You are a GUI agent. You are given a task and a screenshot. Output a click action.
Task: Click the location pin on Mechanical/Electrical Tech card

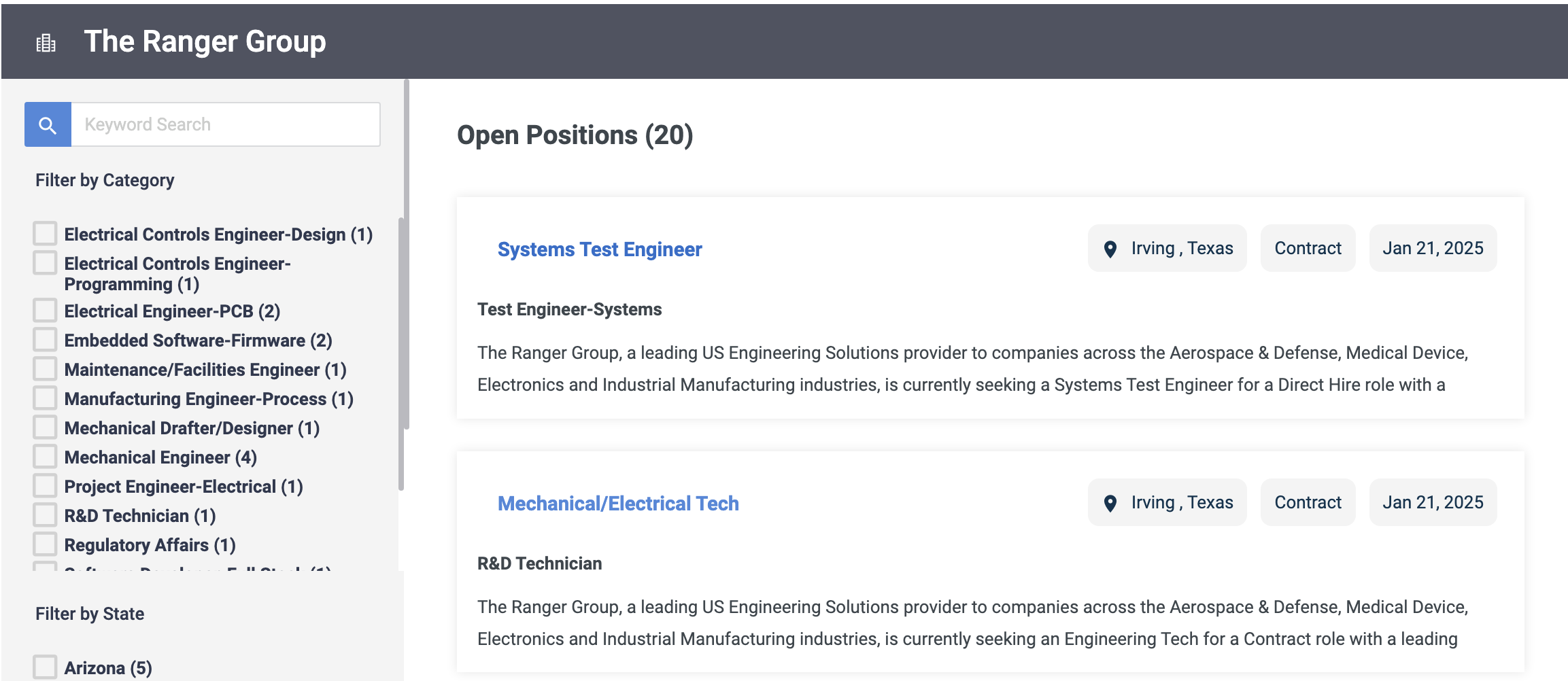click(x=1110, y=503)
